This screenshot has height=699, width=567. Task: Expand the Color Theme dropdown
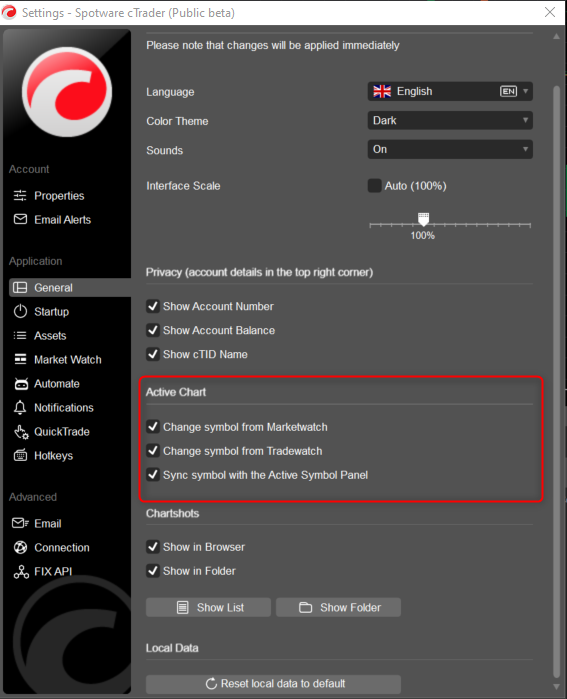coord(450,120)
